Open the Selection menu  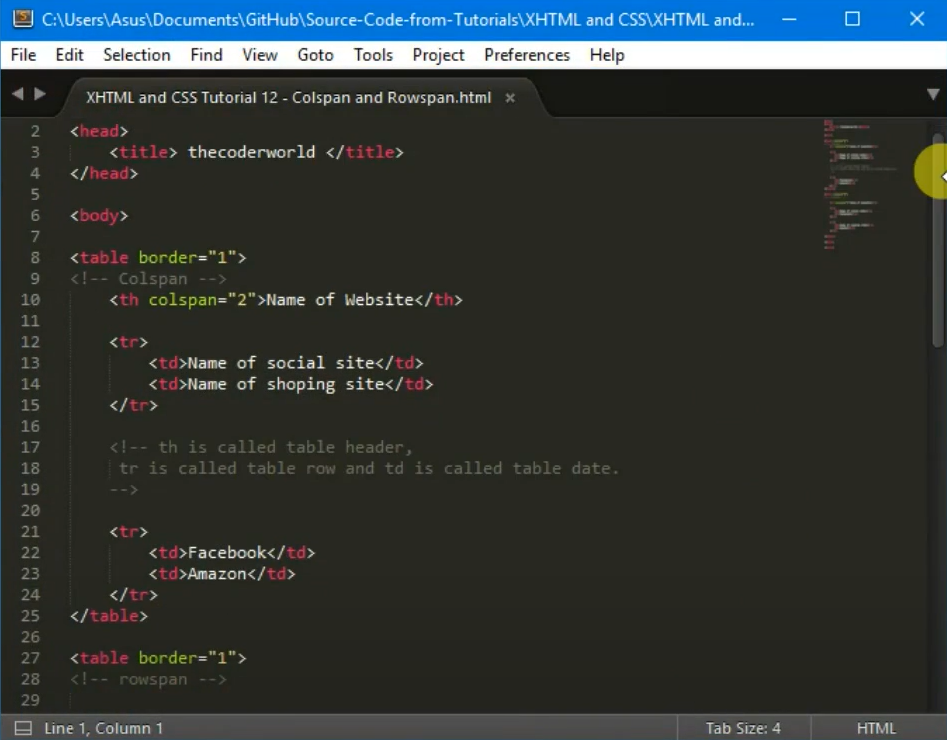(136, 55)
